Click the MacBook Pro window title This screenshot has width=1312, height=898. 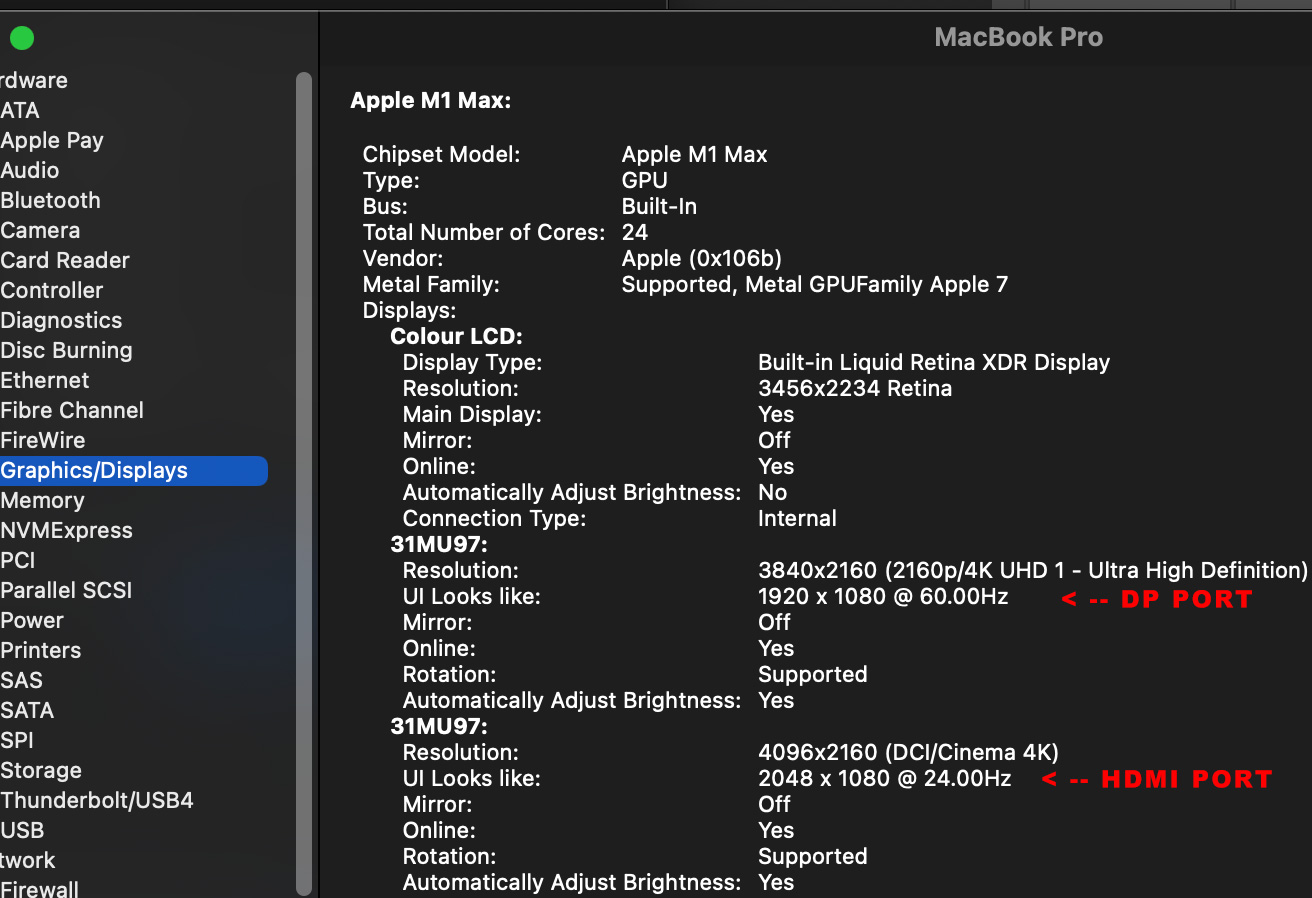[x=1018, y=38]
